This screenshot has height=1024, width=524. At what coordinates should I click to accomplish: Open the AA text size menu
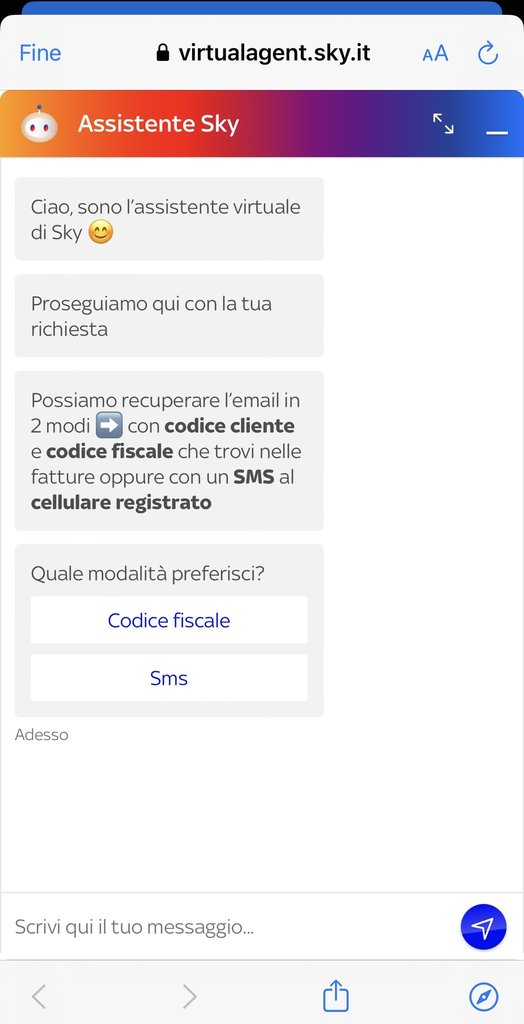coord(435,54)
